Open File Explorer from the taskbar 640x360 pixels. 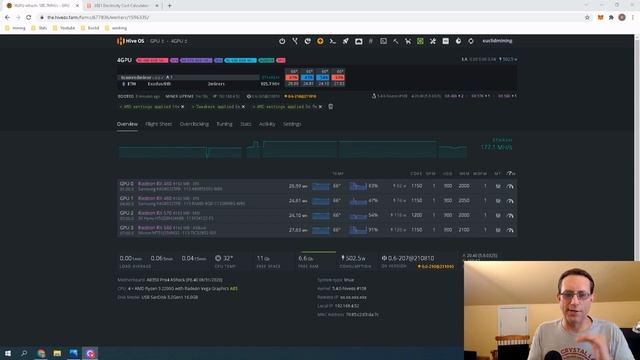(57, 353)
